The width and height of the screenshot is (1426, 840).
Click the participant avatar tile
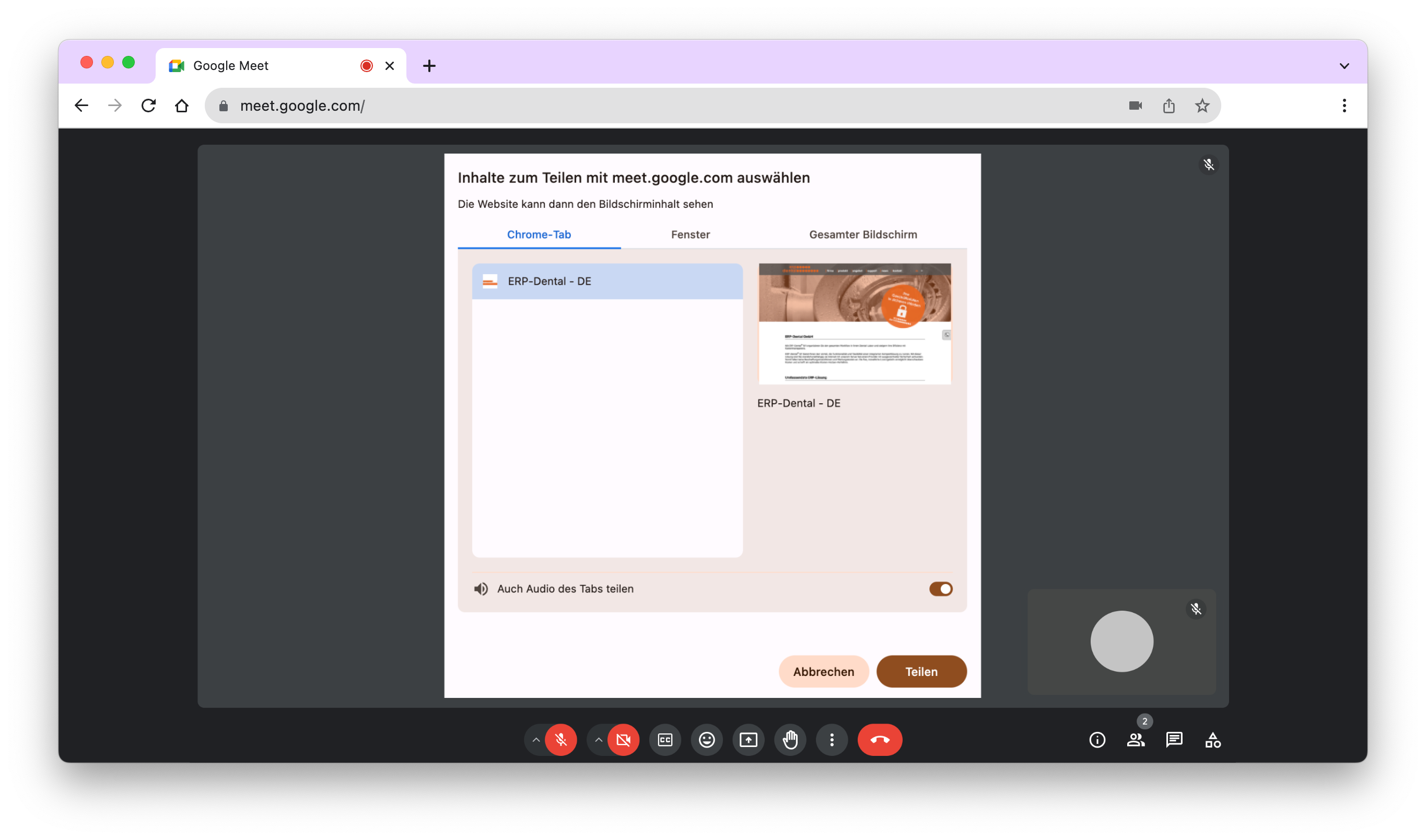click(x=1121, y=641)
